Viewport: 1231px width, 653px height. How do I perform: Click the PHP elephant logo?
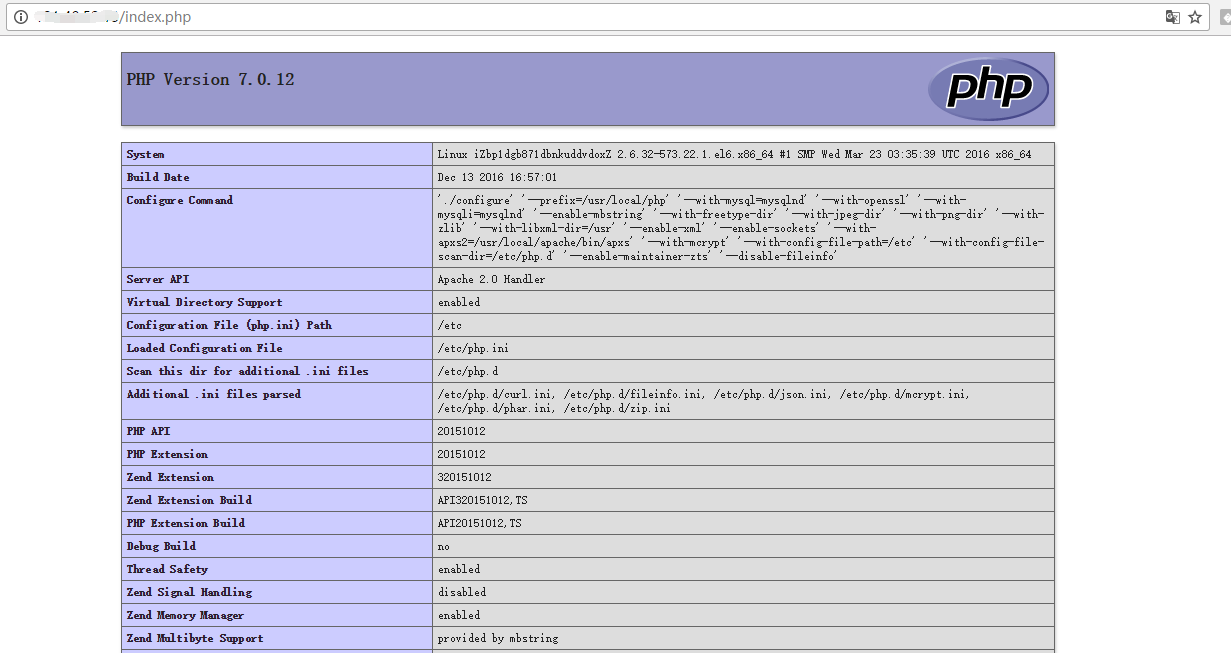click(x=989, y=89)
